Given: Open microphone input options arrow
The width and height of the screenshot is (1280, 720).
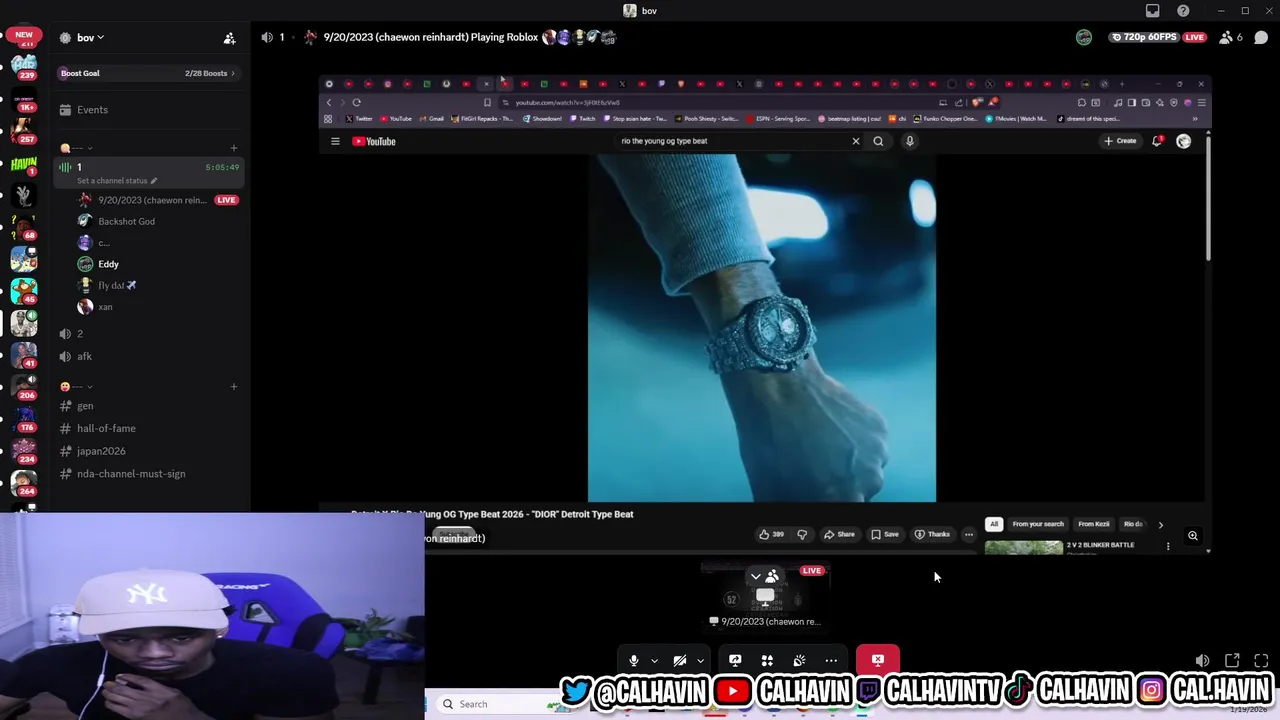Looking at the screenshot, I should [654, 660].
